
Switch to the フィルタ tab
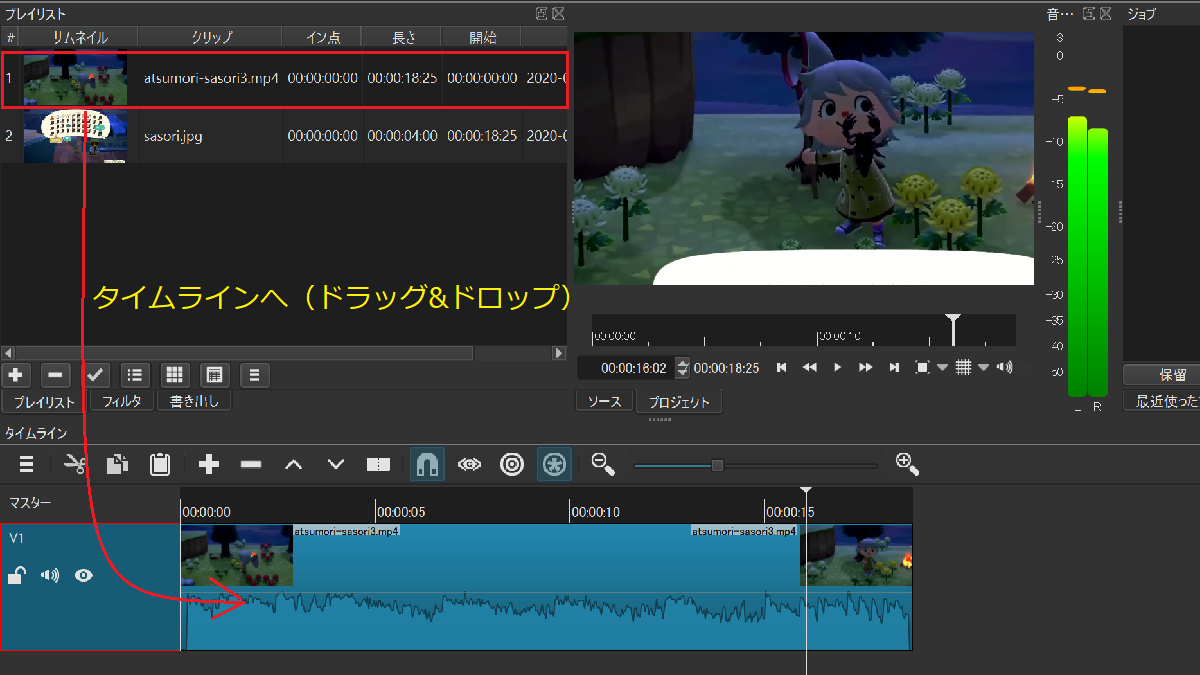(122, 401)
